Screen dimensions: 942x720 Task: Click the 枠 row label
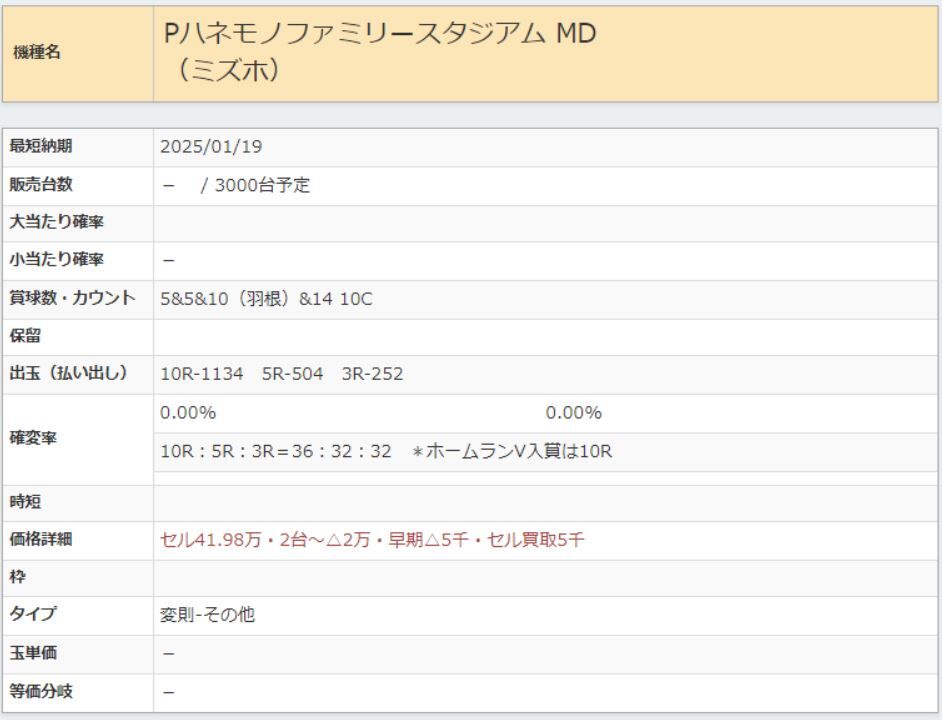click(17, 577)
